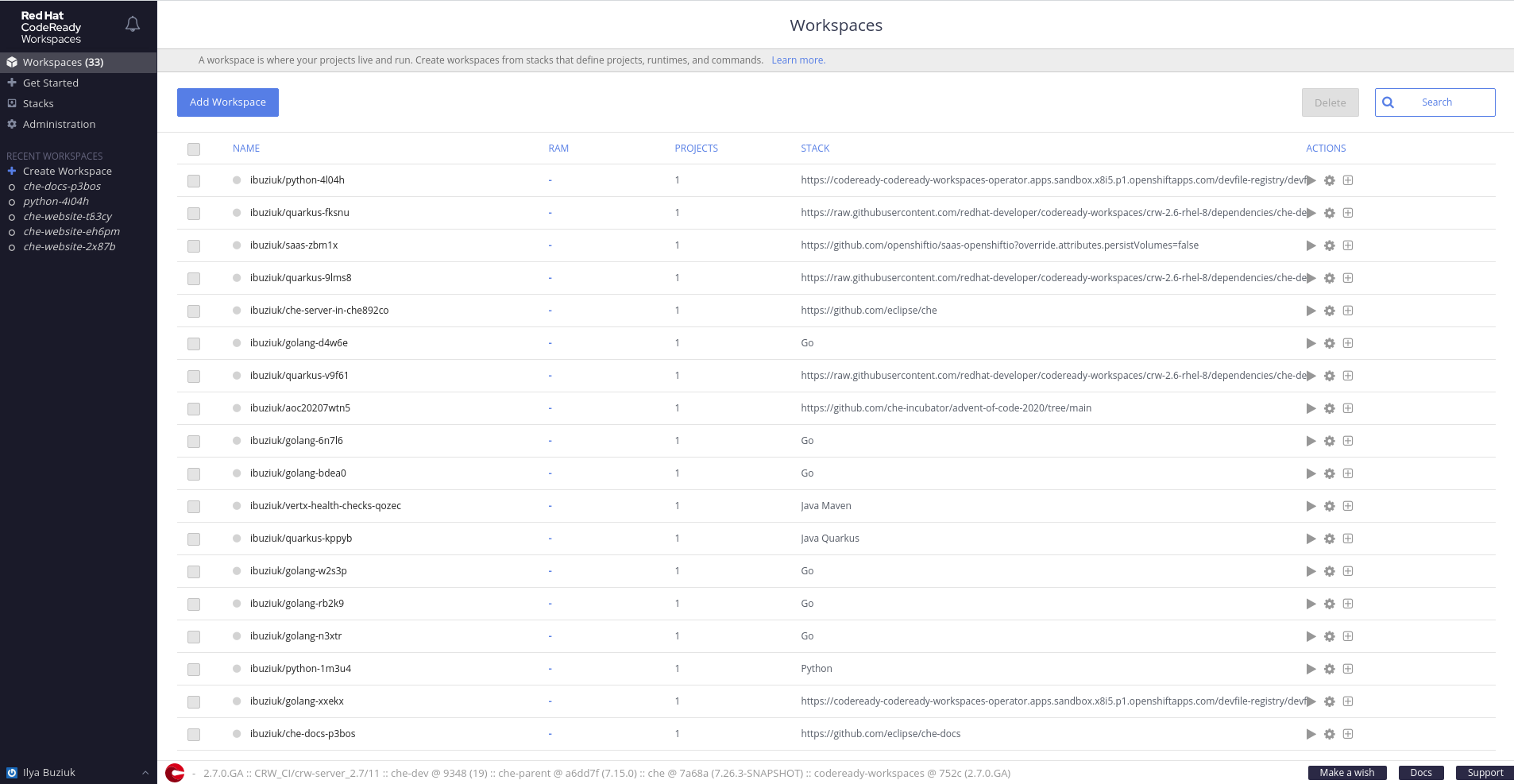Viewport: 1514px width, 784px height.
Task: Click the Add Workspace button
Action: 228,102
